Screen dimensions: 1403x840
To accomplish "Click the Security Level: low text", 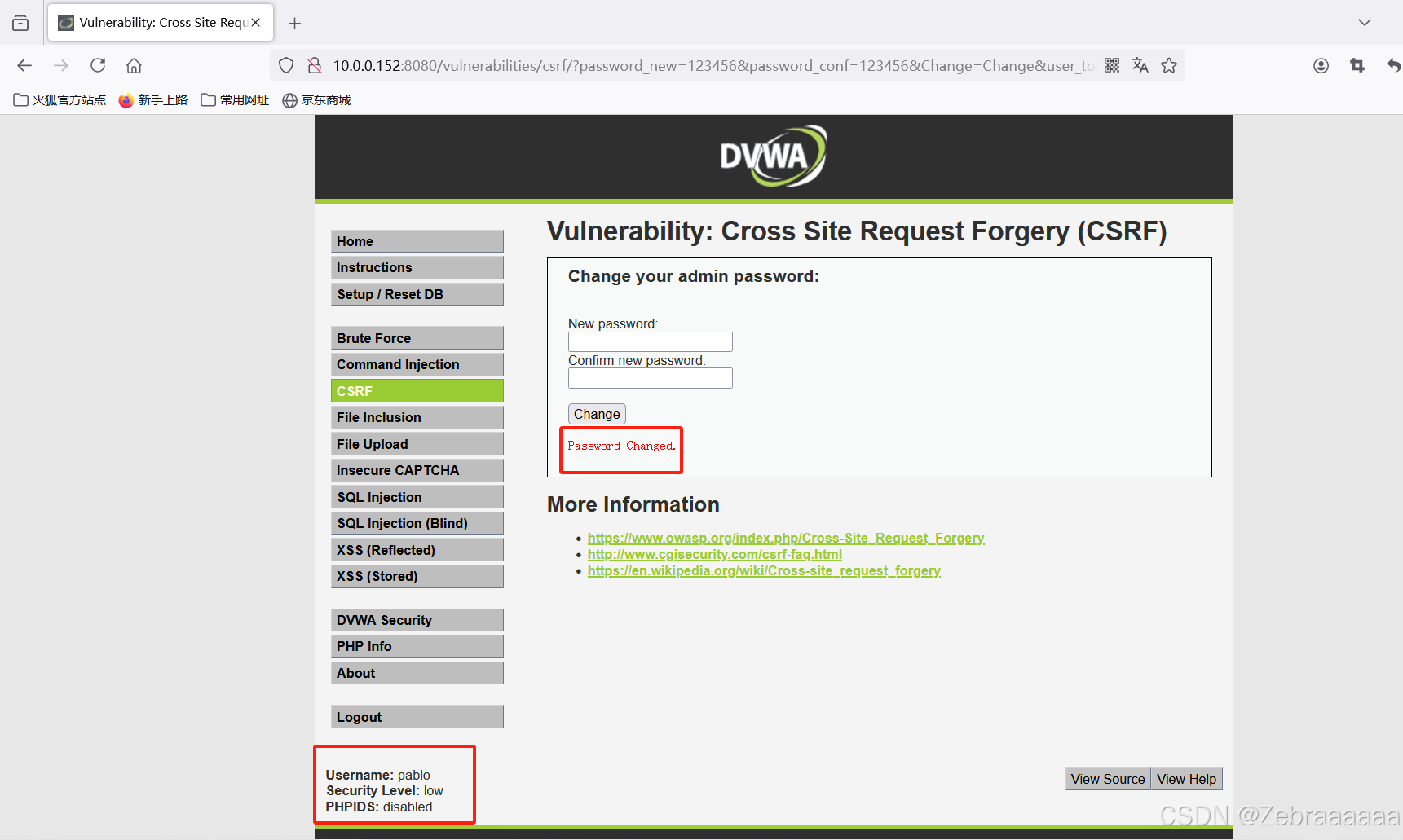I will coord(385,790).
